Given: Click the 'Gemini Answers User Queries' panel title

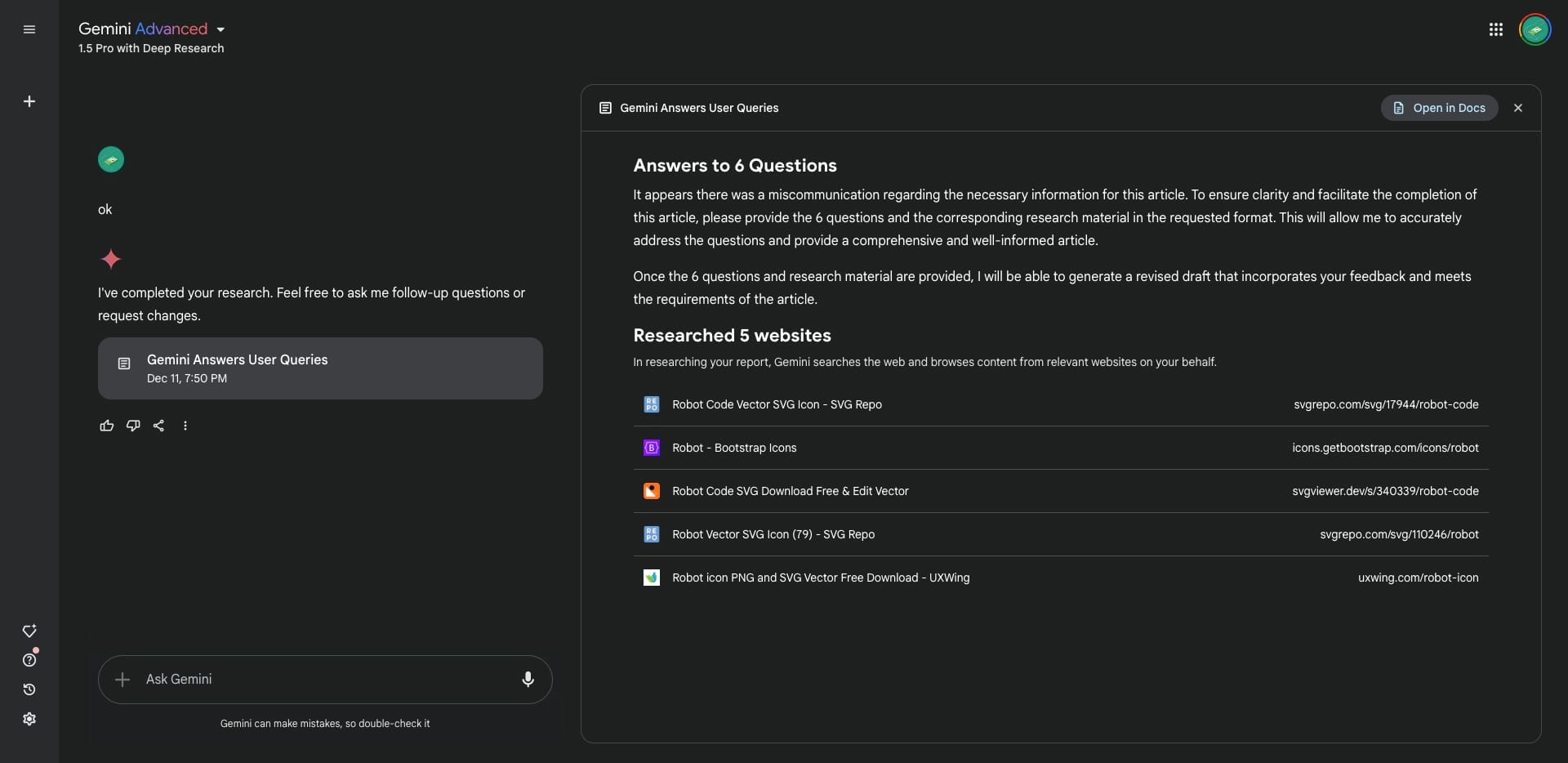Looking at the screenshot, I should click(x=699, y=108).
